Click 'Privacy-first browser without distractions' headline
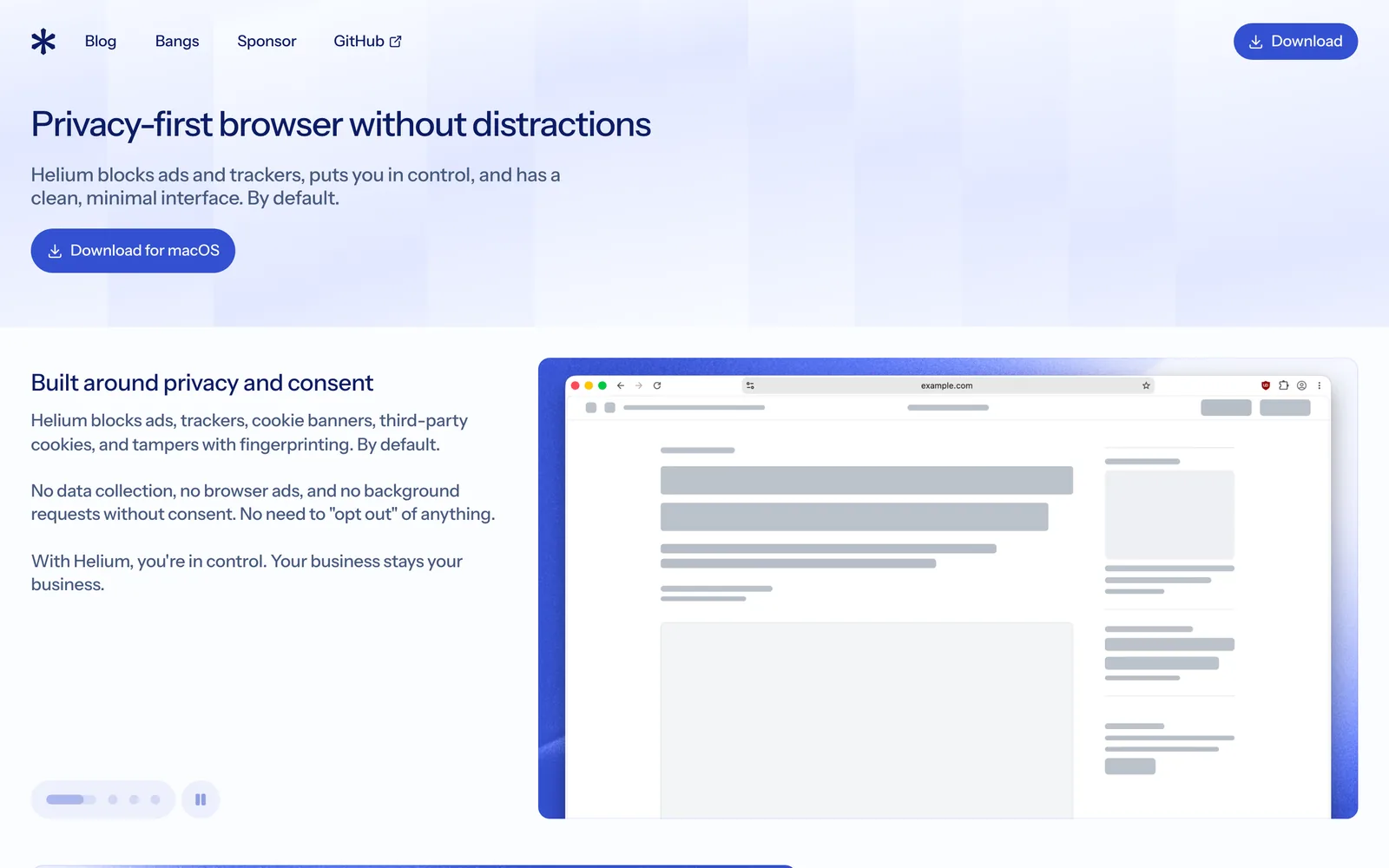The image size is (1389, 868). [341, 125]
